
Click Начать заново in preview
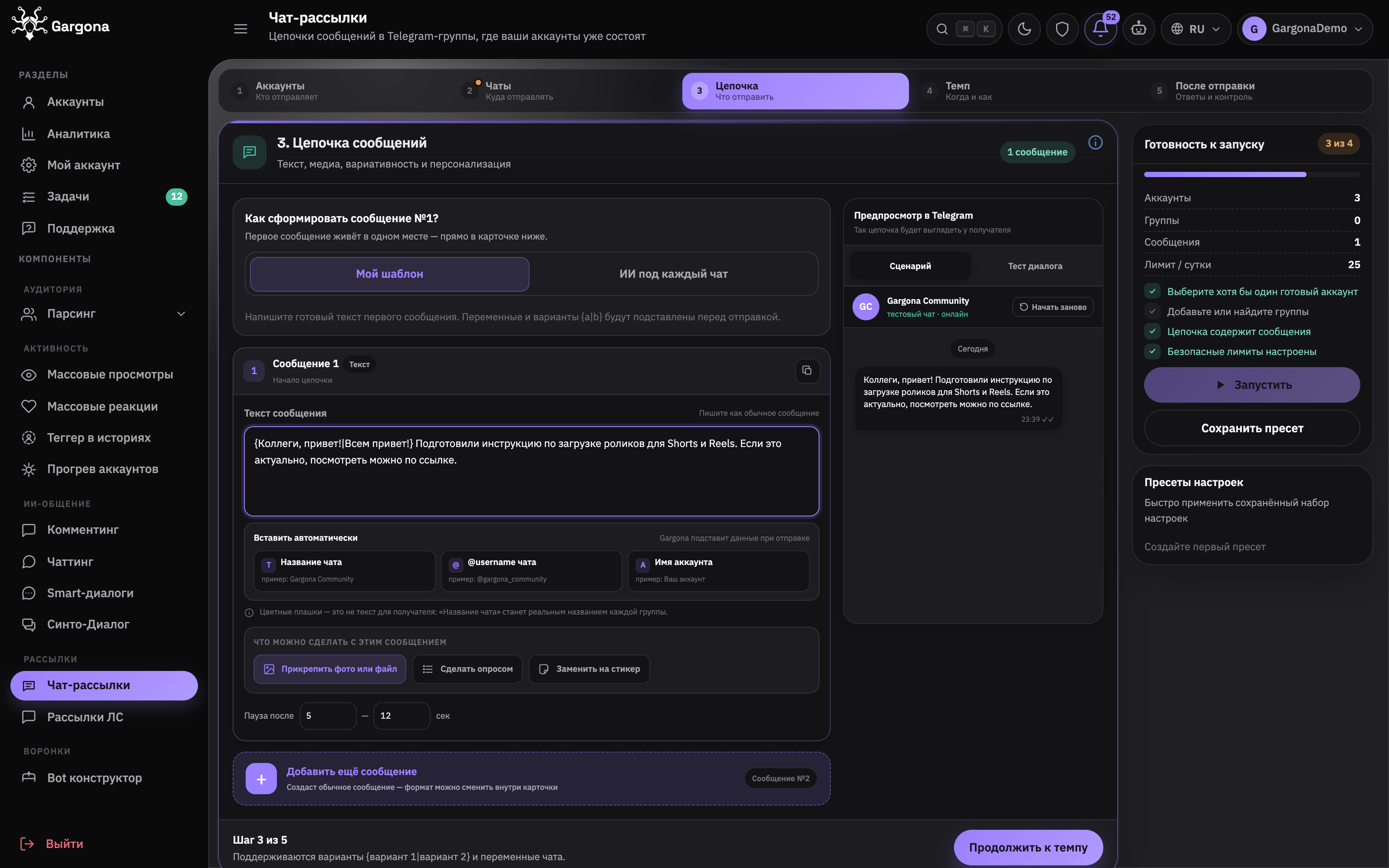(x=1053, y=307)
